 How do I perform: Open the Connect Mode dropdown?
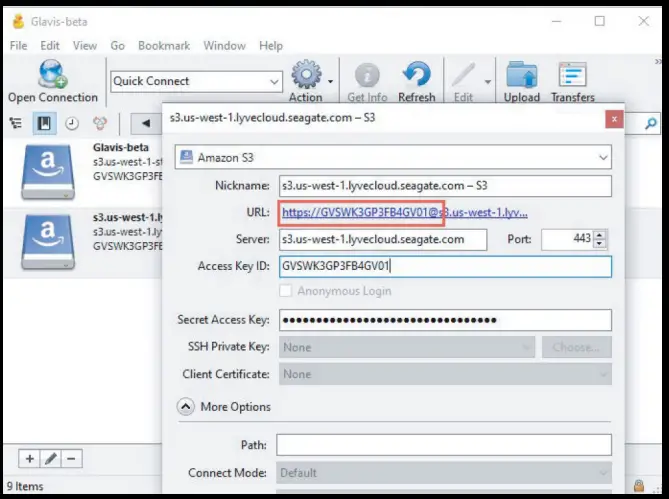pyautogui.click(x=444, y=473)
